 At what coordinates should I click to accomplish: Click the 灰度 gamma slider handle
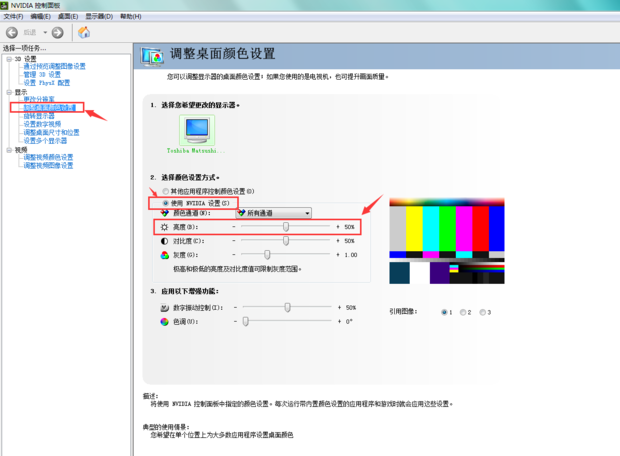point(267,255)
